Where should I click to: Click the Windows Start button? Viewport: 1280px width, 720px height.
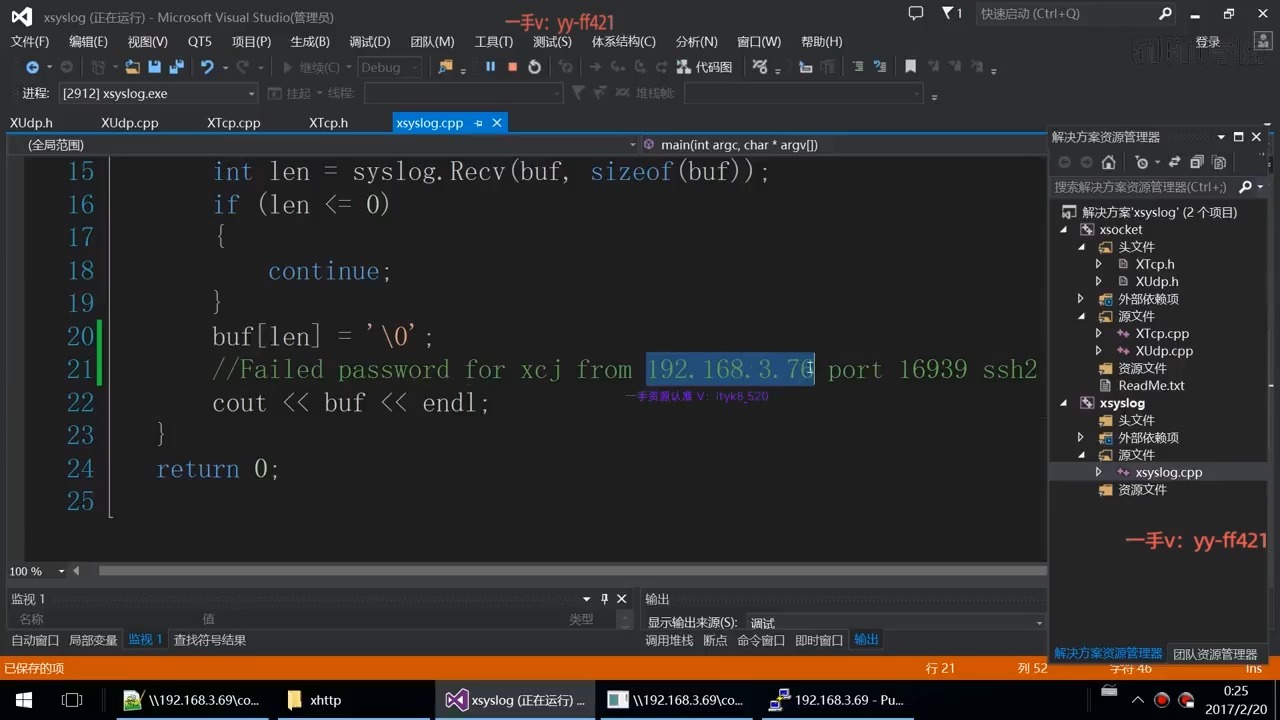tap(23, 700)
